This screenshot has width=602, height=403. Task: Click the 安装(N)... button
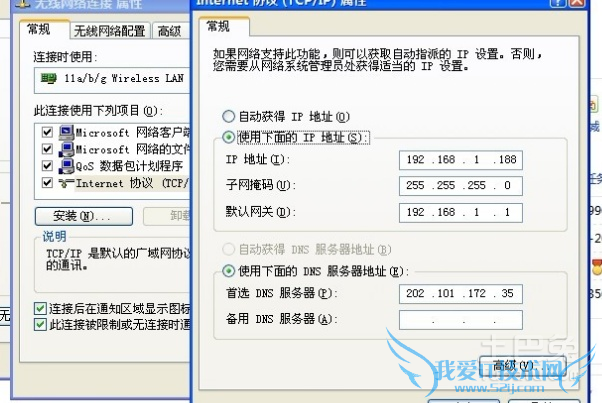(x=84, y=216)
